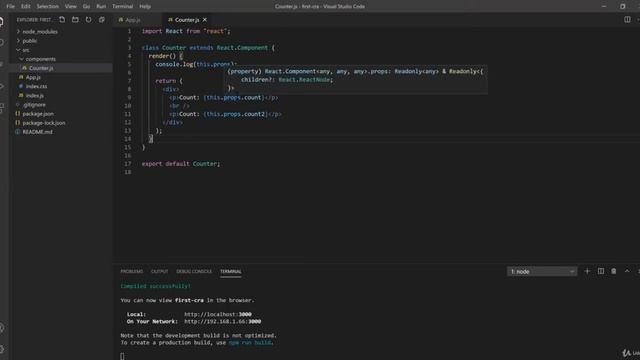Switch to the Problems panel tab
Viewport: 640px width, 360px height.
[131, 271]
